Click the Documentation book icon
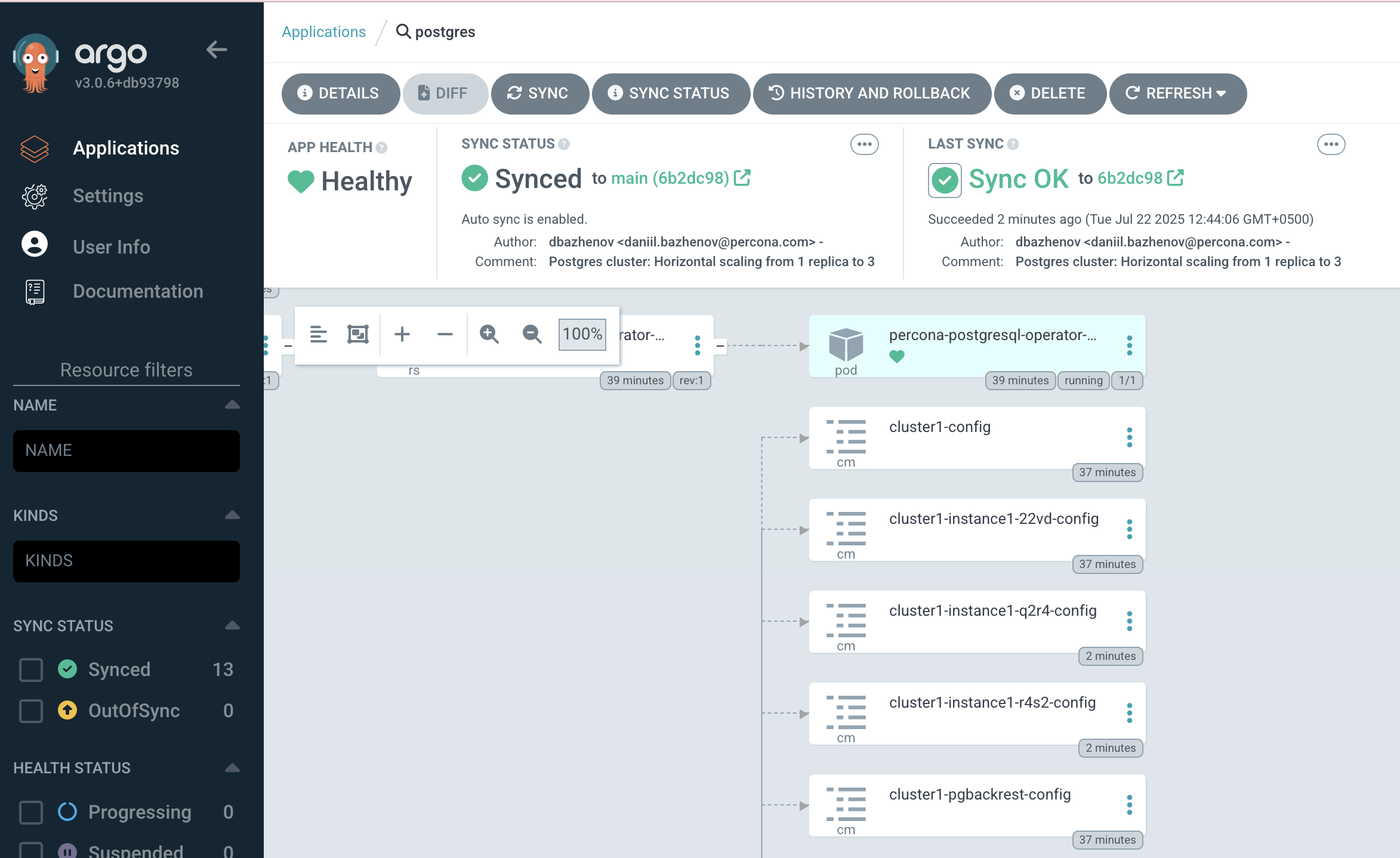The width and height of the screenshot is (1400, 858). 35,292
